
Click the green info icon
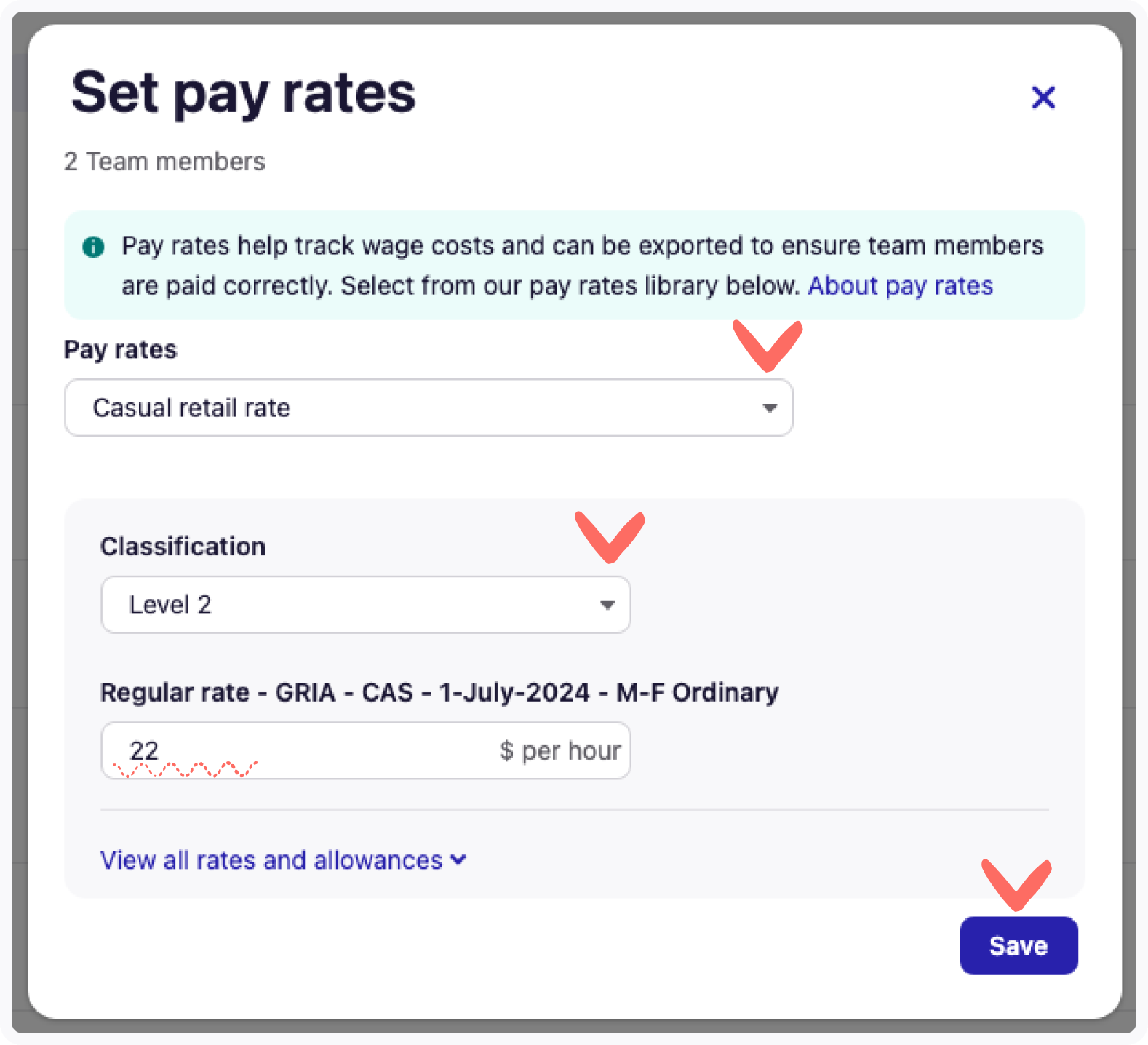pos(93,247)
